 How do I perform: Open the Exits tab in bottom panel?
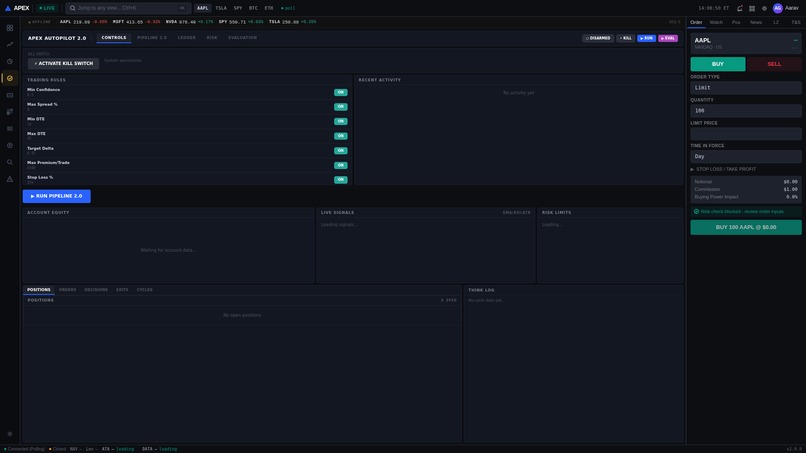pos(122,290)
